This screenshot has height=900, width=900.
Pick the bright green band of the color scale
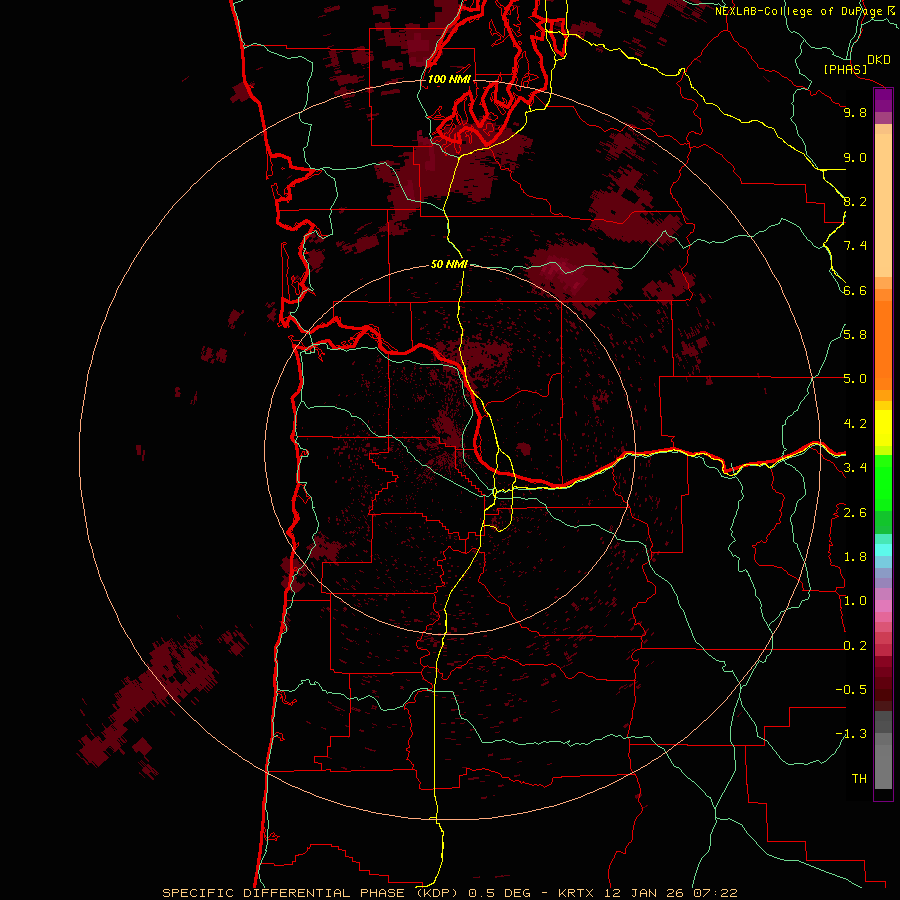click(x=883, y=483)
